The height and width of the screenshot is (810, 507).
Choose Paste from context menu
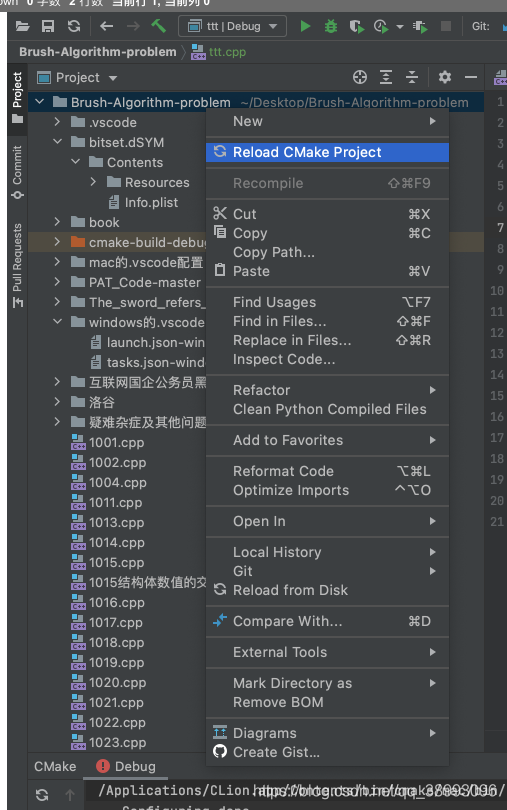click(x=327, y=271)
